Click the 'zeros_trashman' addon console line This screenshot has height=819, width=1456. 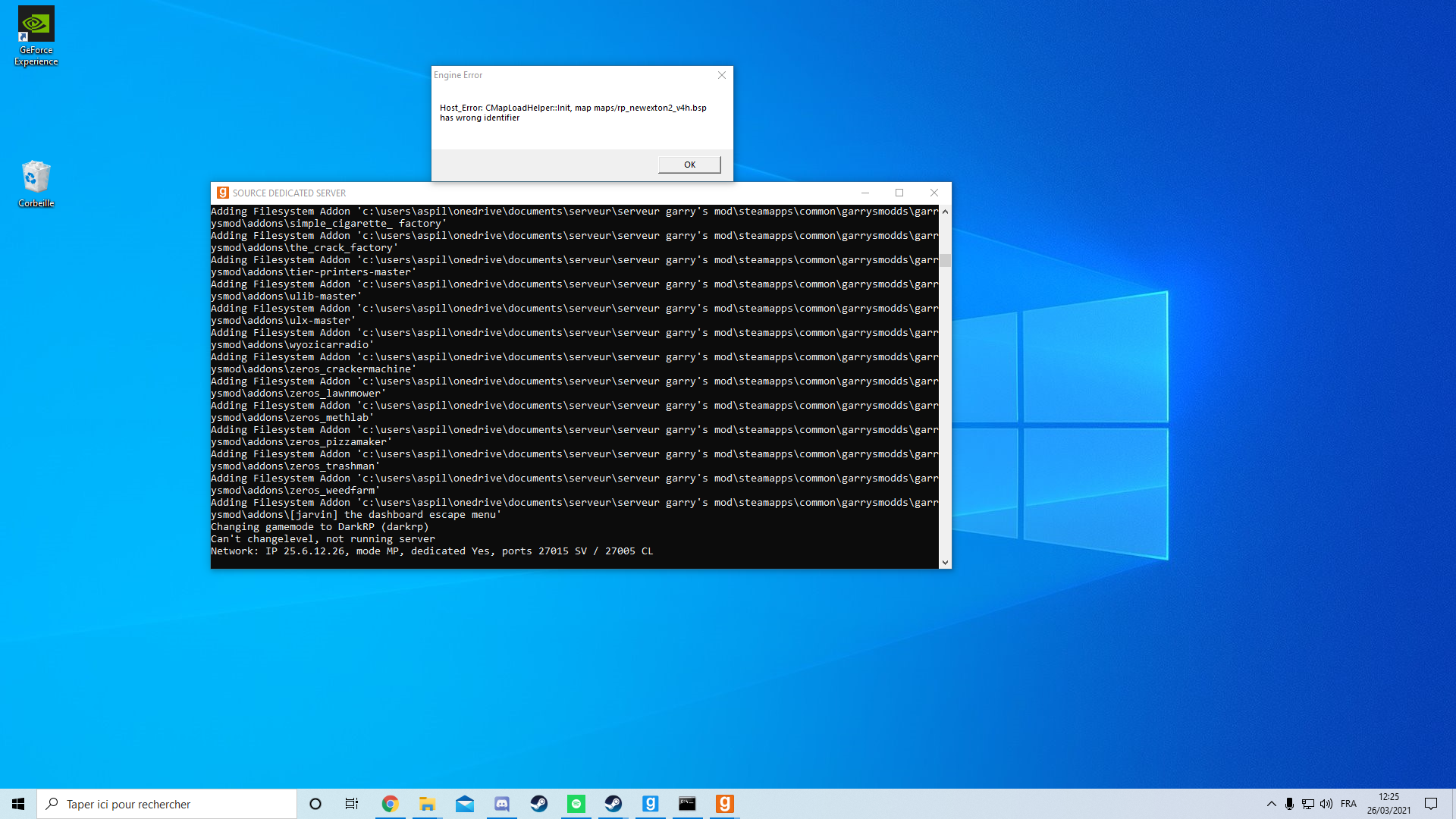coord(296,466)
